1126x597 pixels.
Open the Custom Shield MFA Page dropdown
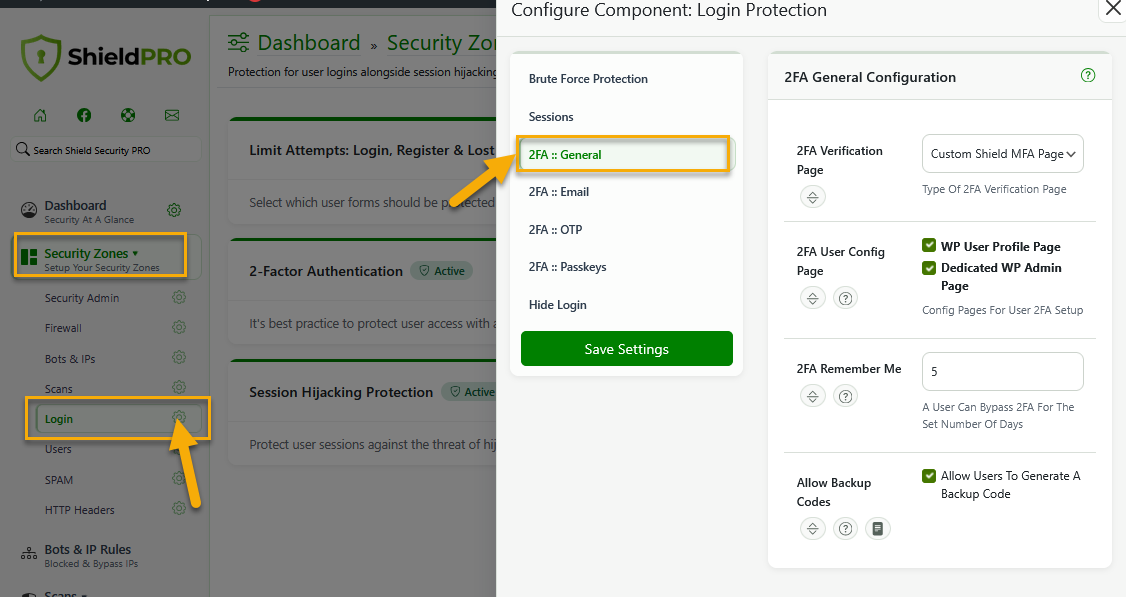coord(1002,154)
